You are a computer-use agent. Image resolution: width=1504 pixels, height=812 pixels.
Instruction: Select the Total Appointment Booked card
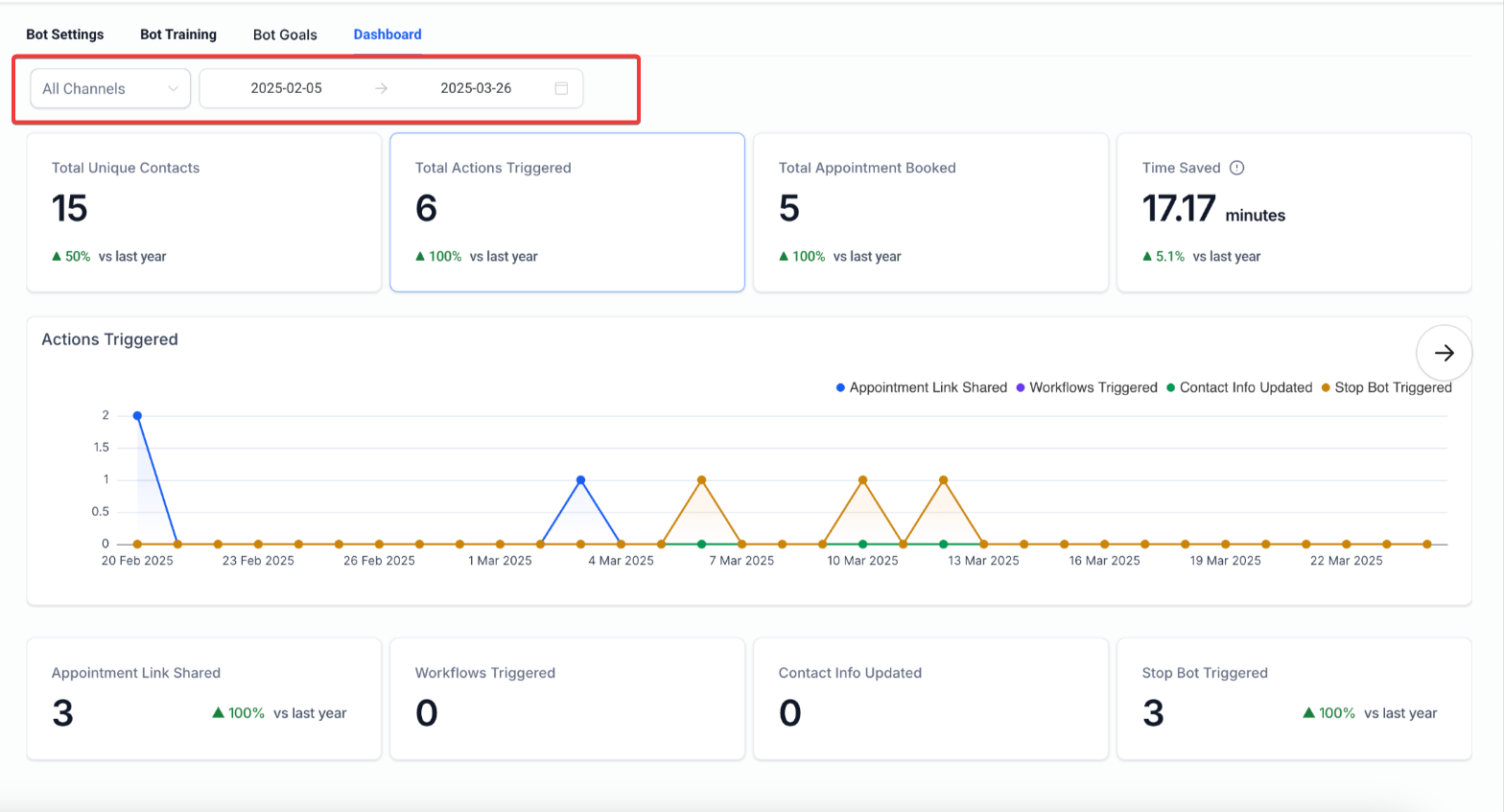click(930, 212)
